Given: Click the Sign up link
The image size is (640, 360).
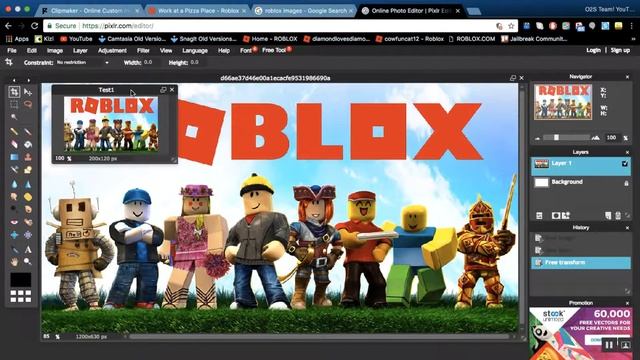Looking at the screenshot, I should 620,50.
